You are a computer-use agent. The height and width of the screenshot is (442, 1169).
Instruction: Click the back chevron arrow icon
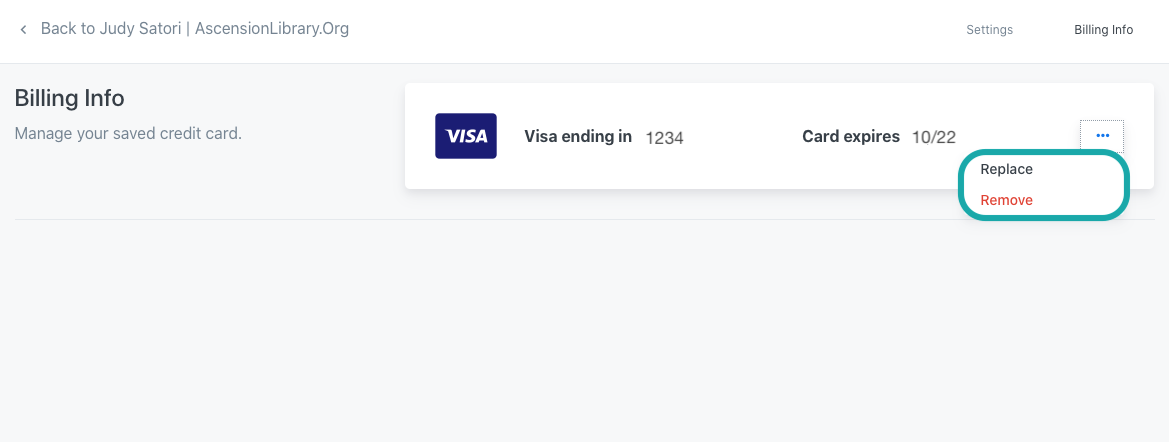pos(23,30)
